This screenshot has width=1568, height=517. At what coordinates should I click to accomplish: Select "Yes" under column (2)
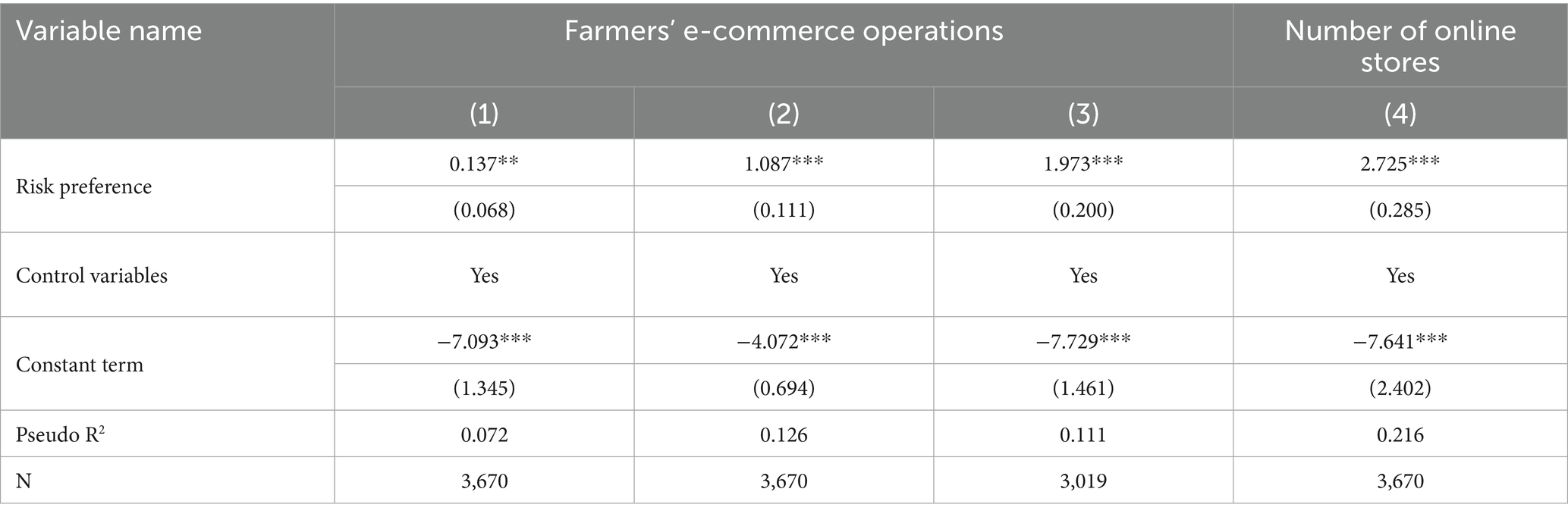(x=784, y=275)
